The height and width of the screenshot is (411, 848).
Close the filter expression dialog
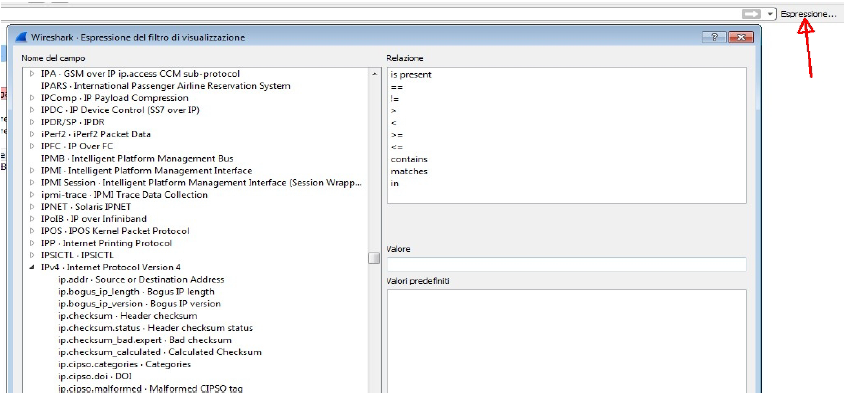pyautogui.click(x=742, y=37)
